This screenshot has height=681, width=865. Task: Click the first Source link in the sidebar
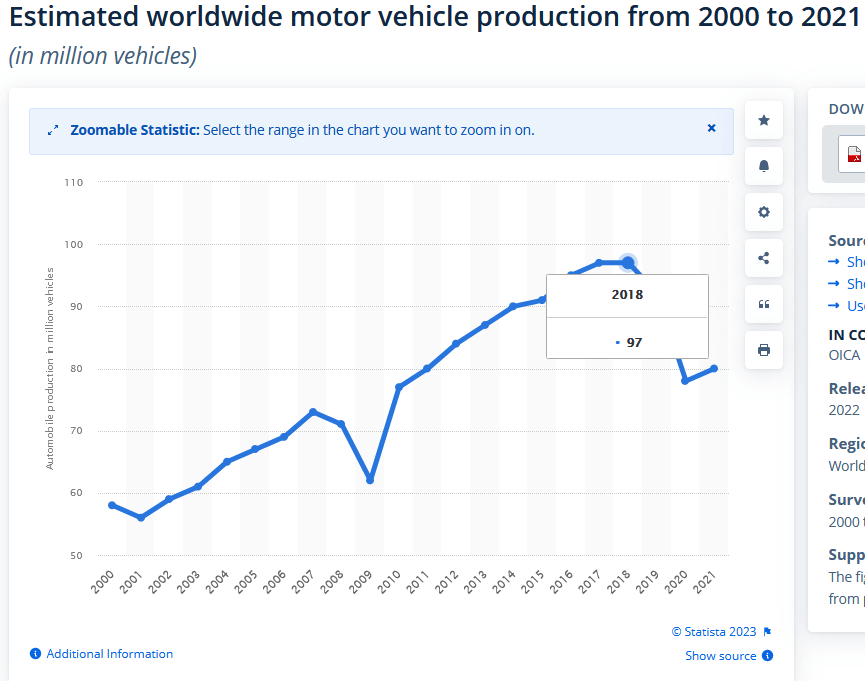point(856,261)
